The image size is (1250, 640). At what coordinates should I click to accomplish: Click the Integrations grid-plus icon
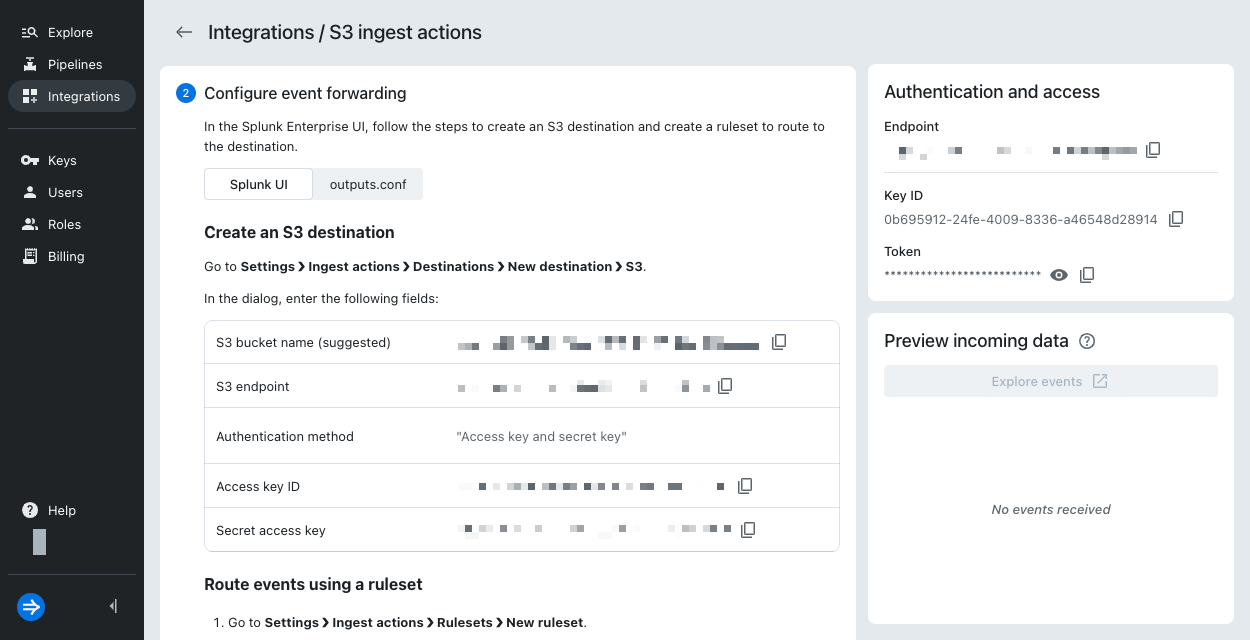tap(29, 96)
